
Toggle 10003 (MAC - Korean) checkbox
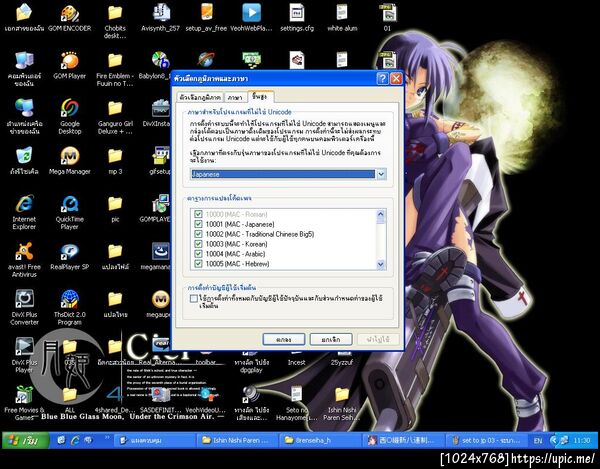(x=198, y=244)
